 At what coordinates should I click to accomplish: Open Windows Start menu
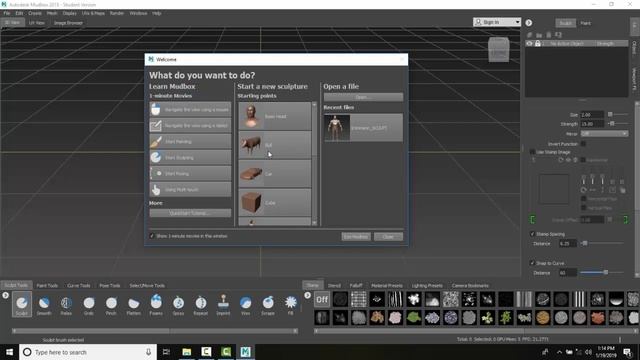pos(9,352)
